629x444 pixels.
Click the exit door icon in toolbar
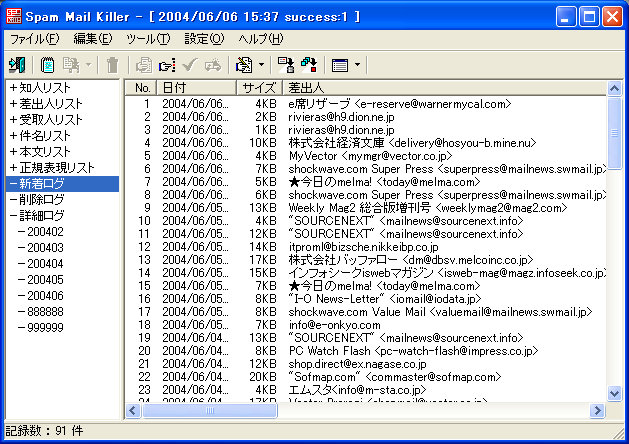coord(17,65)
